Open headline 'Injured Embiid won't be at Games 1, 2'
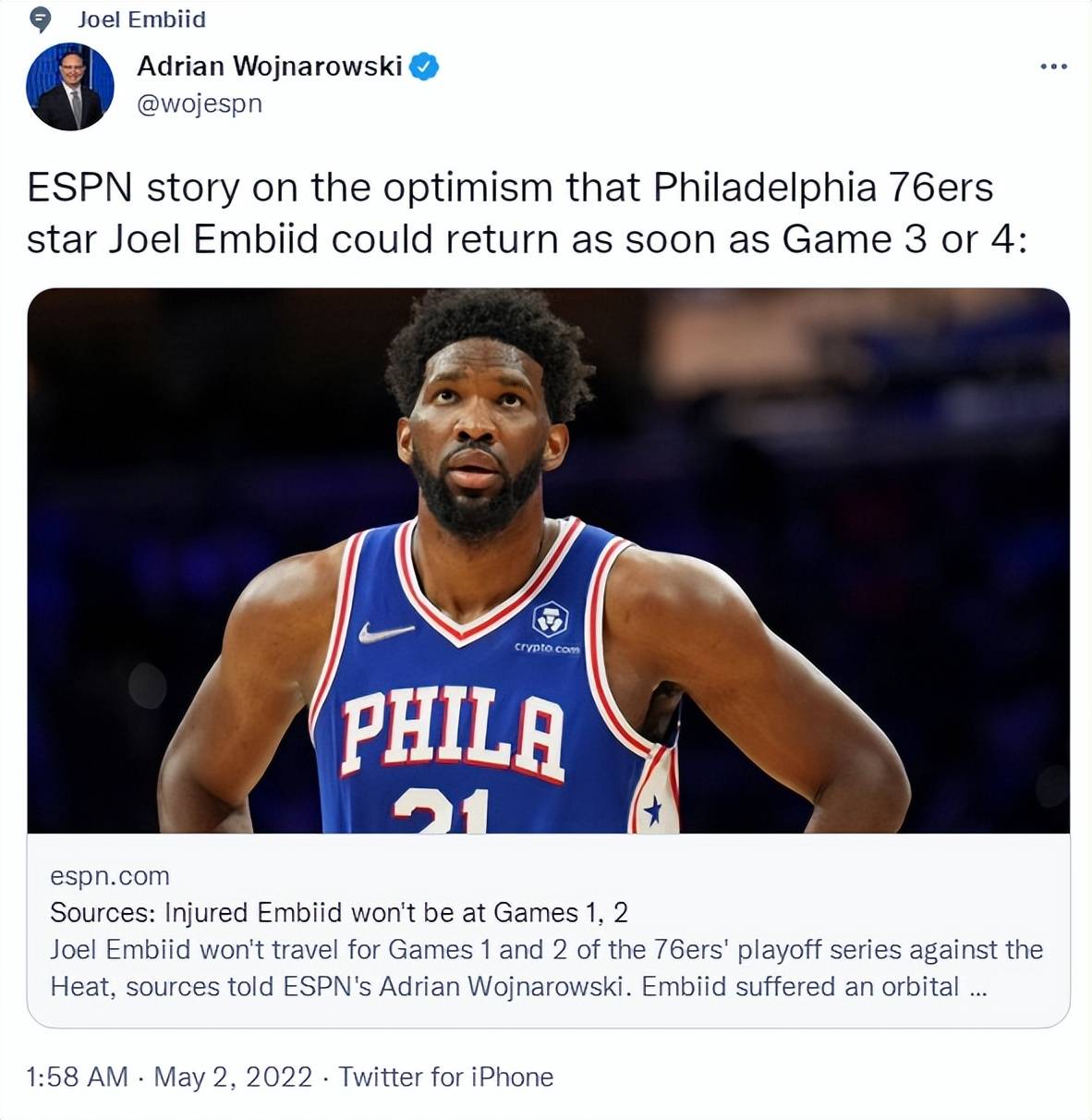This screenshot has height=1120, width=1092. (x=339, y=912)
